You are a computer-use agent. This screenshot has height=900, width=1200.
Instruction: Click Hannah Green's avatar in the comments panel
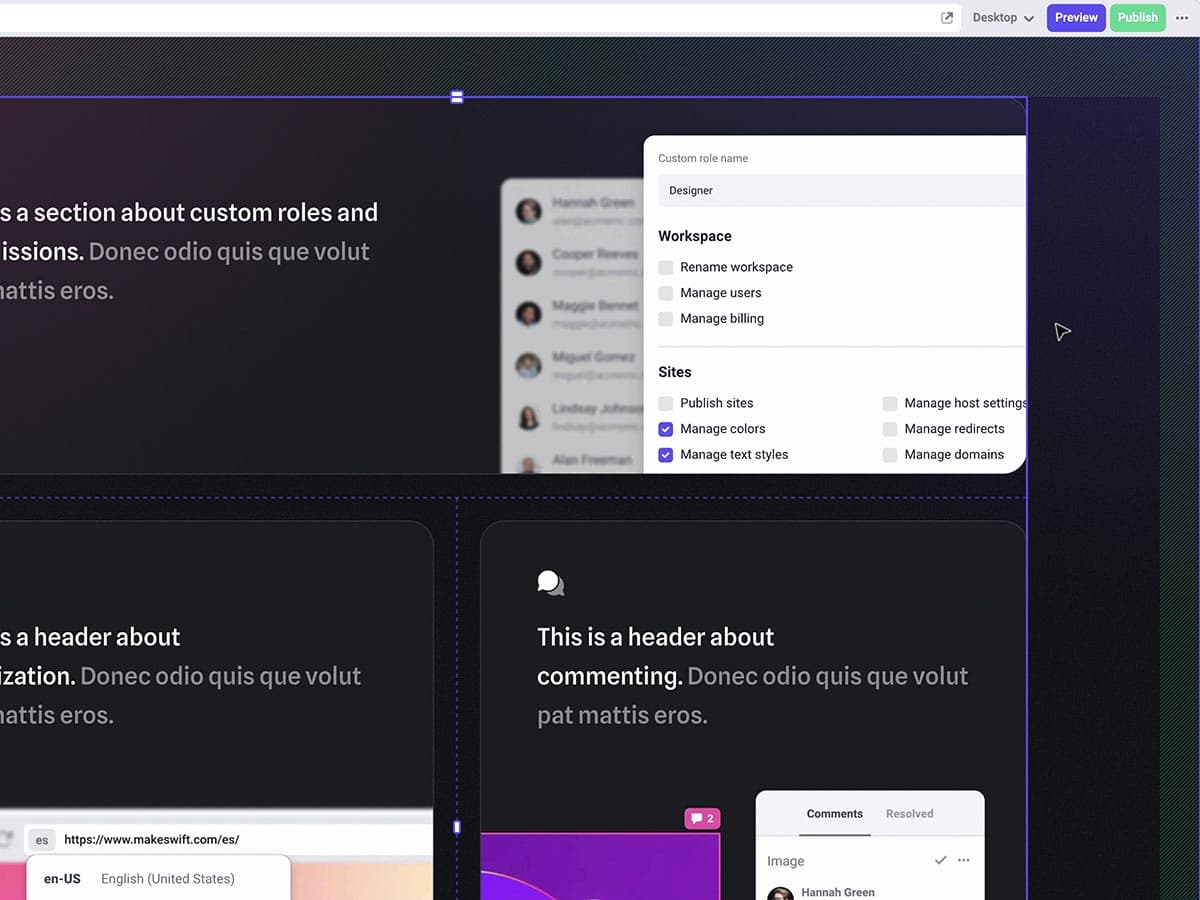780,893
